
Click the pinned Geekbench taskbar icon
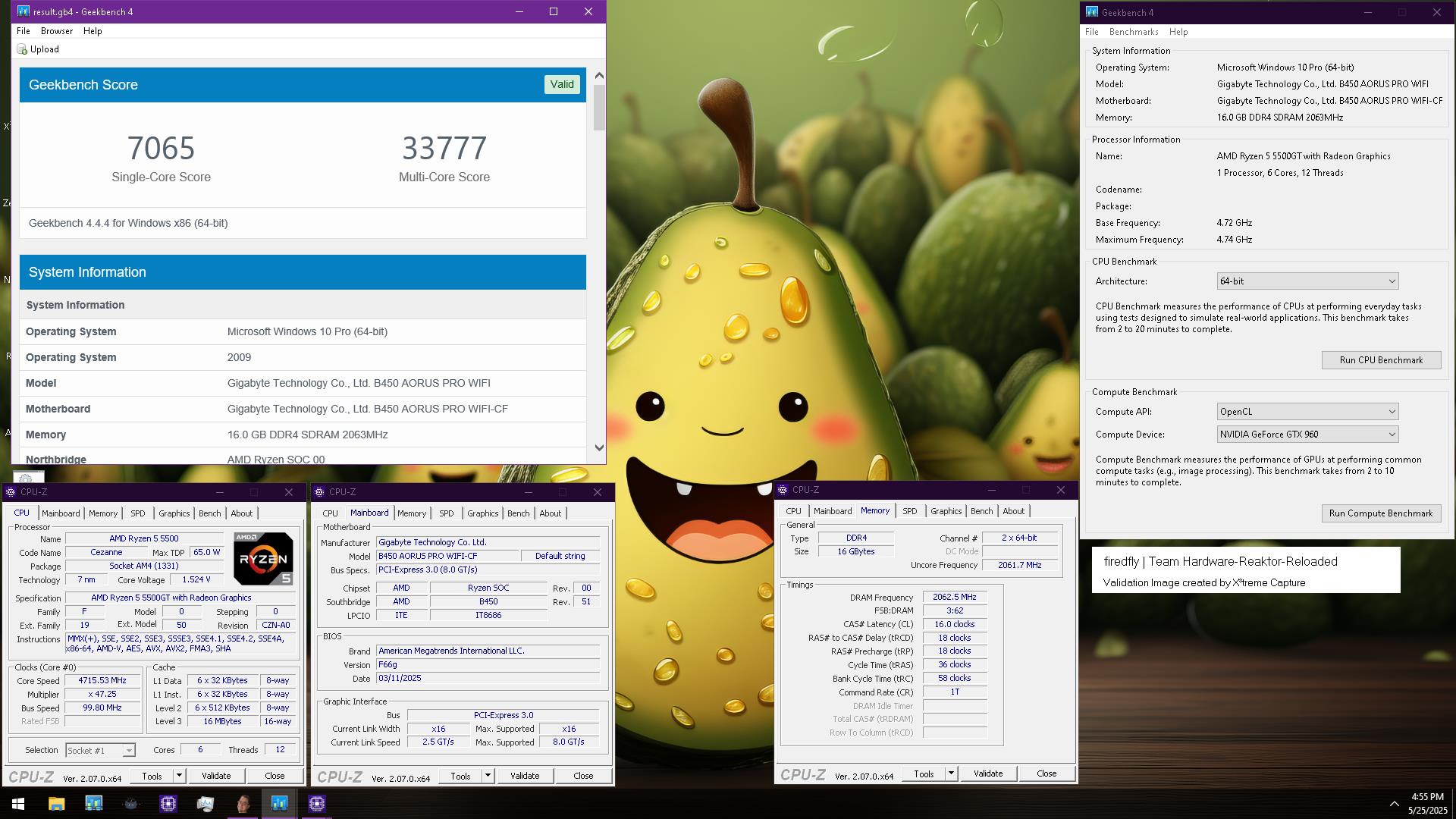pyautogui.click(x=93, y=803)
